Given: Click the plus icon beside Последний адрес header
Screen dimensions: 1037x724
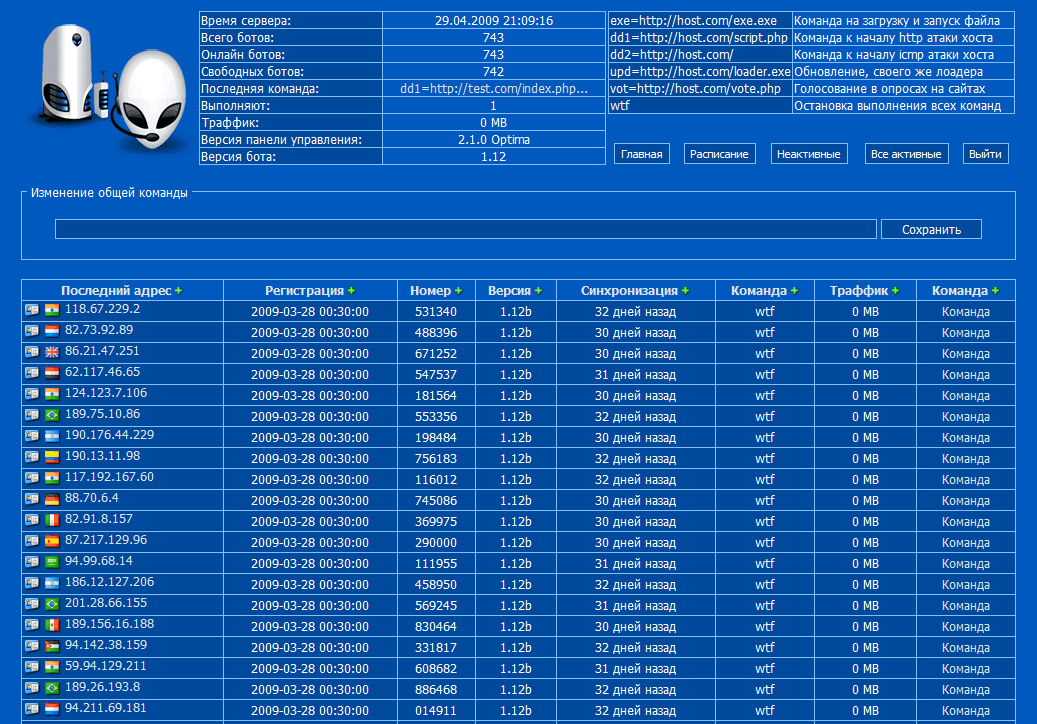Looking at the screenshot, I should [x=179, y=291].
